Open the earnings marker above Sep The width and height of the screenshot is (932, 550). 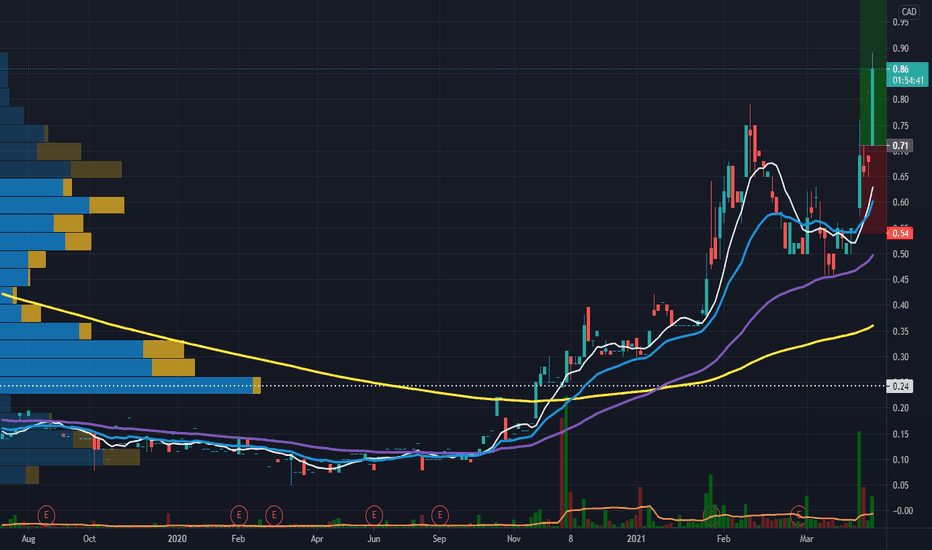click(440, 515)
